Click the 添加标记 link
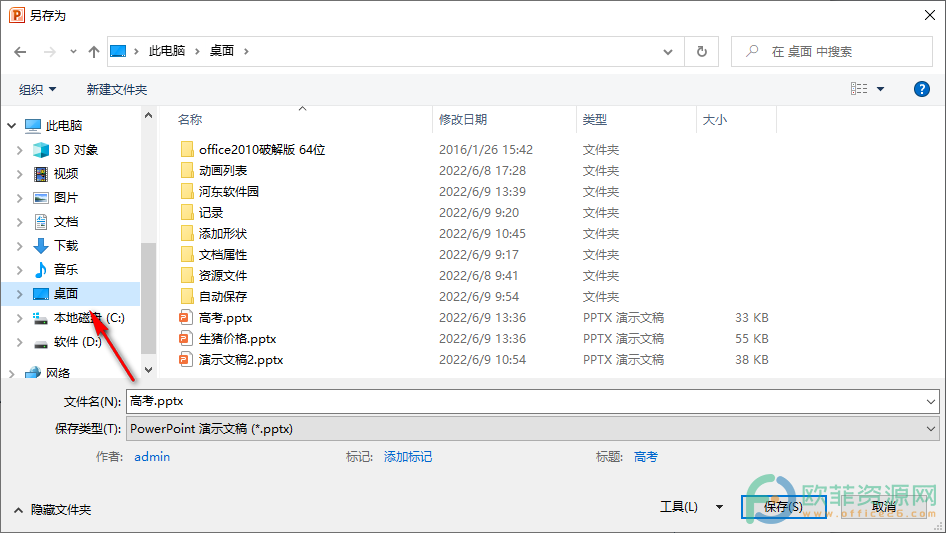946x533 pixels. 408,457
